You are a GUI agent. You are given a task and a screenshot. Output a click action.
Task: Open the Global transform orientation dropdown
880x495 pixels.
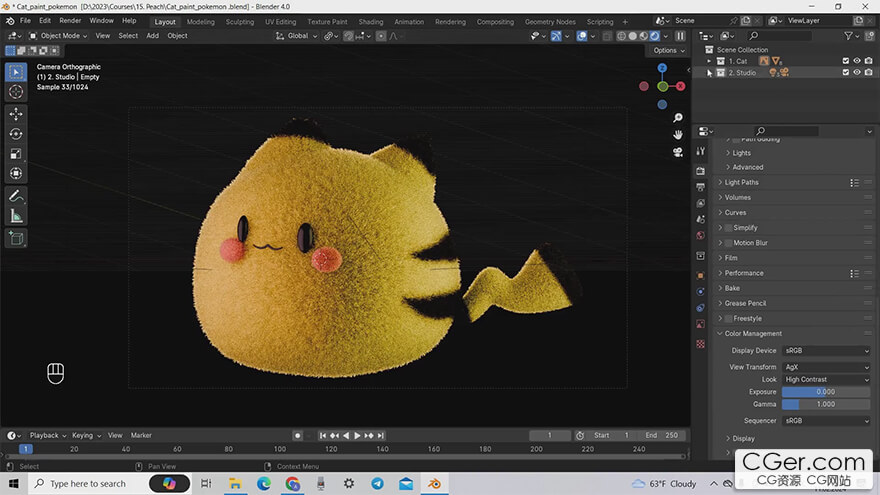pos(296,36)
